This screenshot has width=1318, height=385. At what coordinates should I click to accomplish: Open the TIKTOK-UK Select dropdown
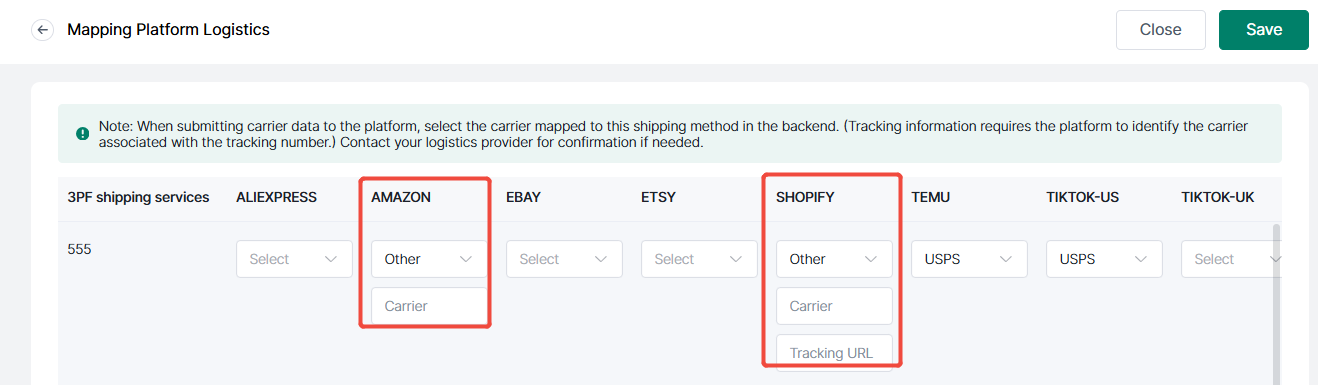1231,259
